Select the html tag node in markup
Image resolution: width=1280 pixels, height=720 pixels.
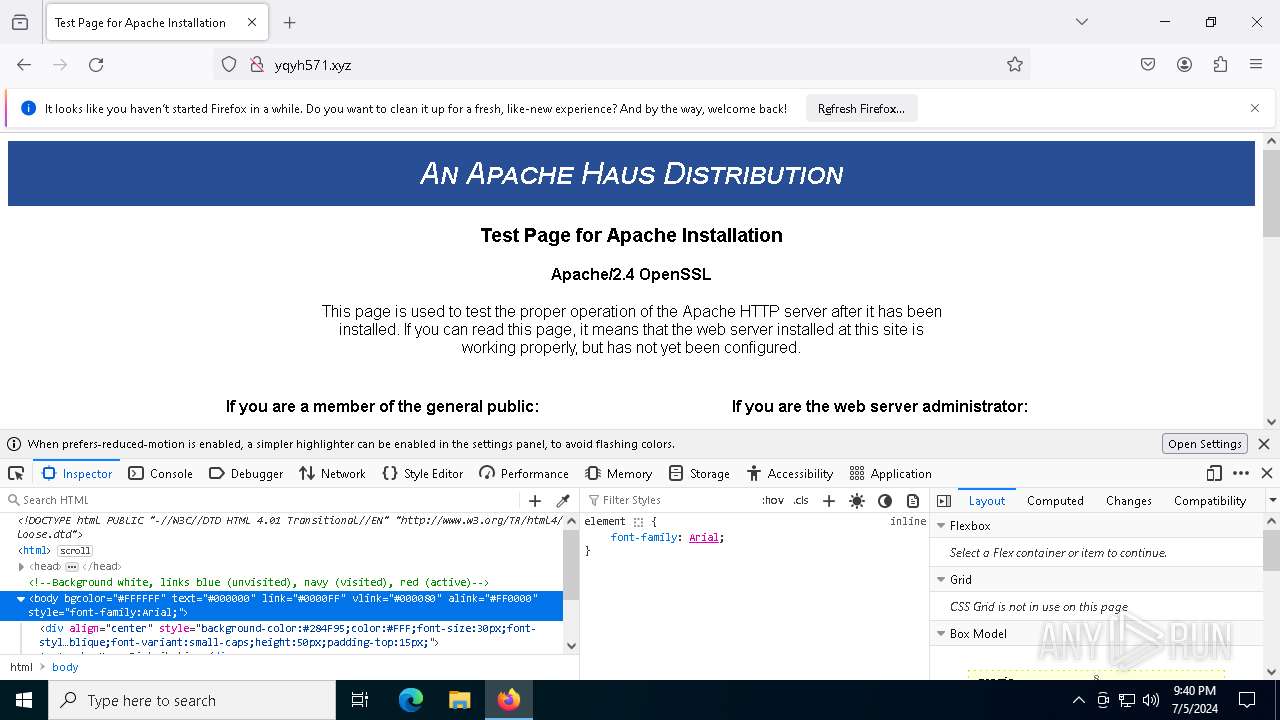point(35,550)
